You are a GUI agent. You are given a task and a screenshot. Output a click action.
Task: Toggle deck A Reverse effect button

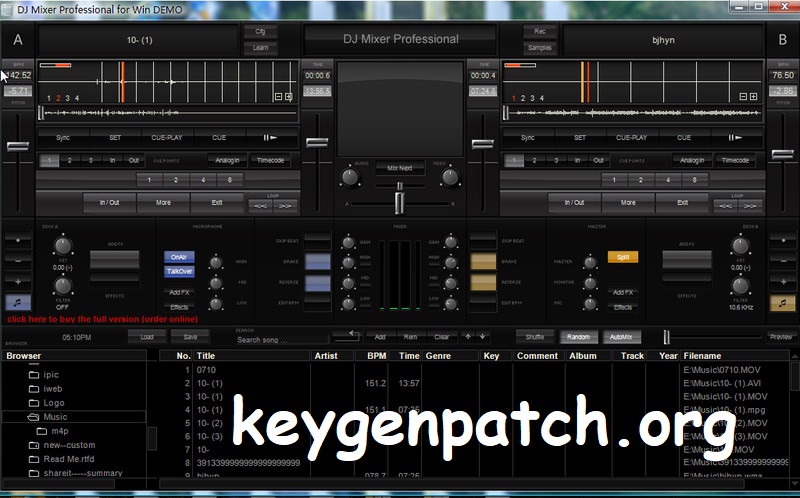pos(317,283)
